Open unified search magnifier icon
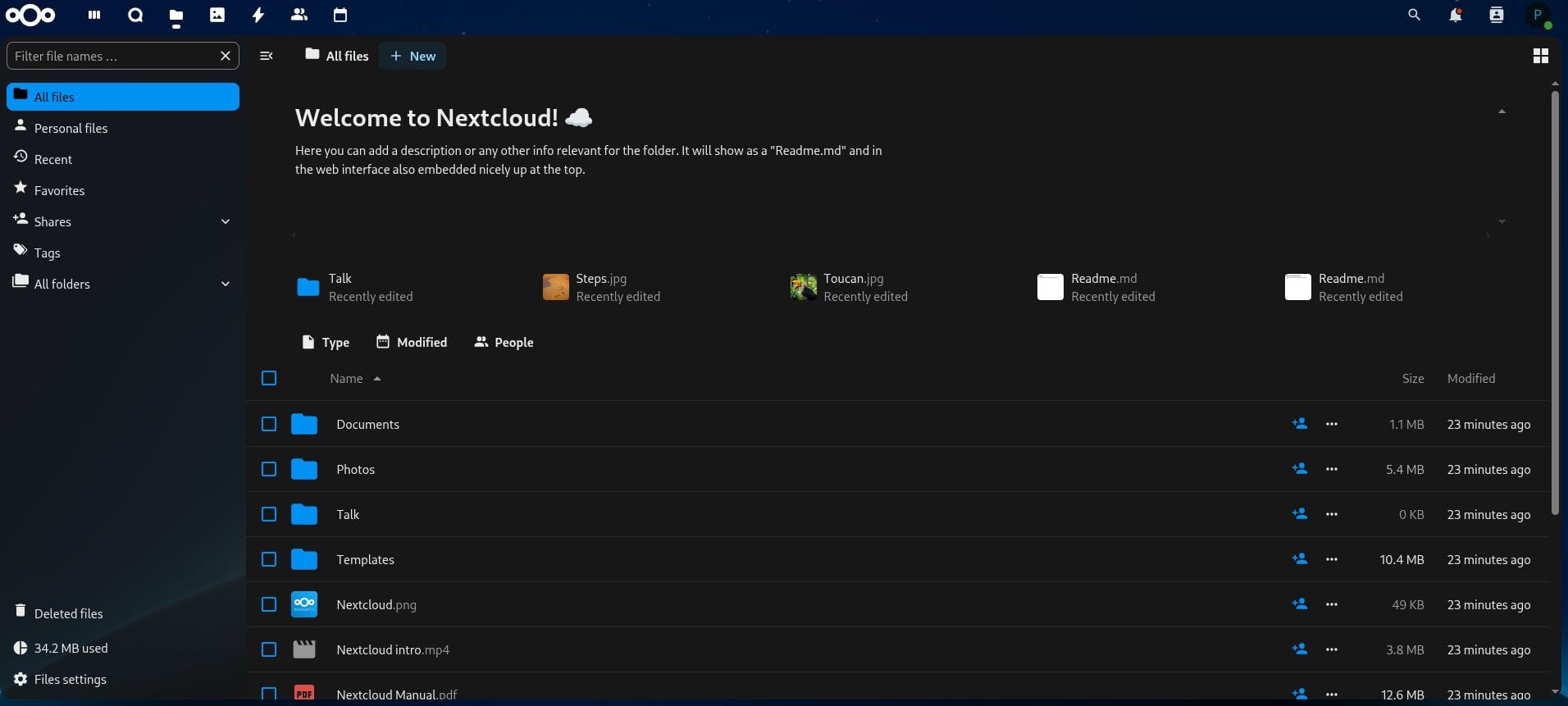The height and width of the screenshot is (706, 1568). 1414,15
